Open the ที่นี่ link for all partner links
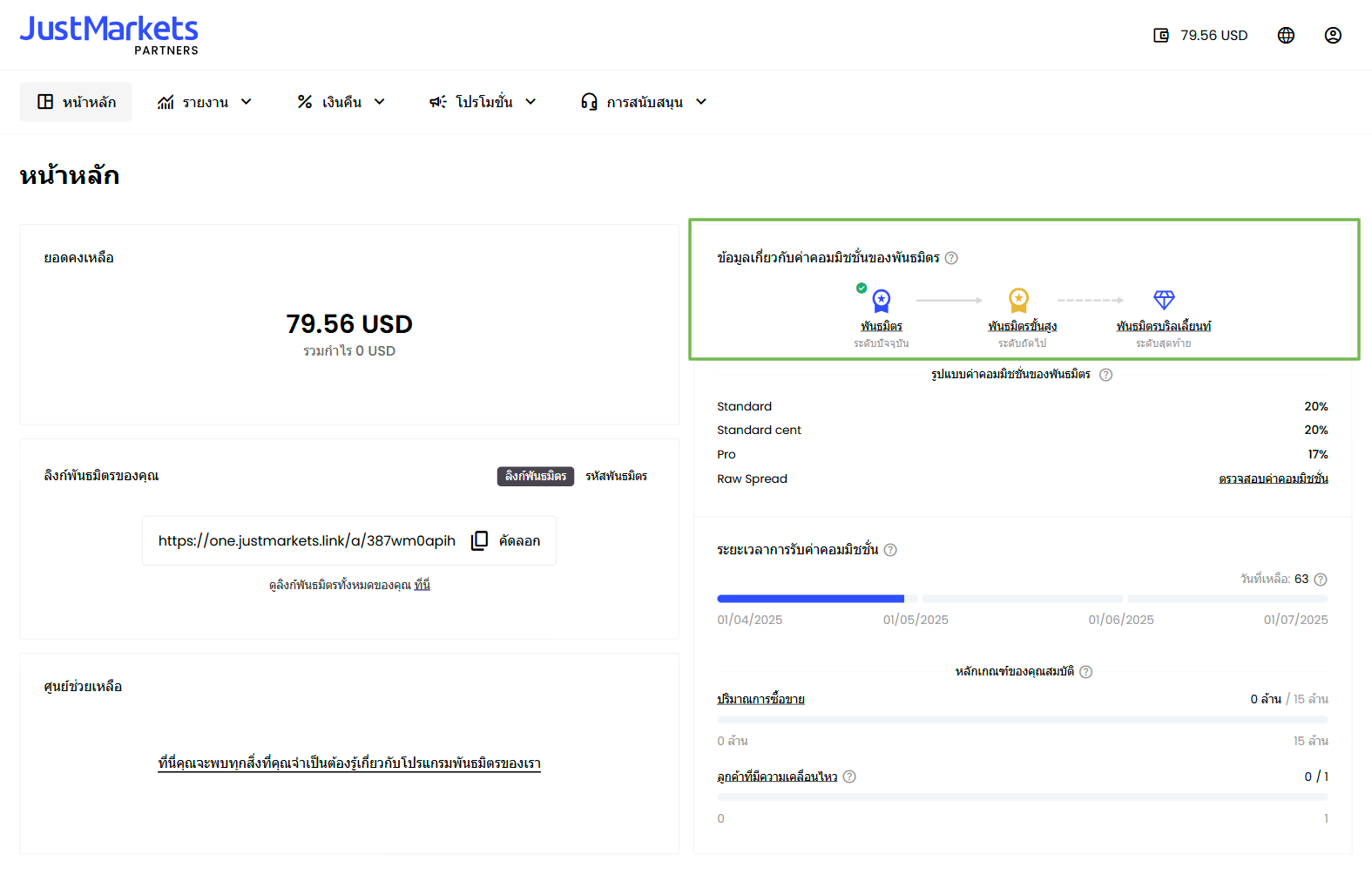The width and height of the screenshot is (1372, 882). (422, 585)
